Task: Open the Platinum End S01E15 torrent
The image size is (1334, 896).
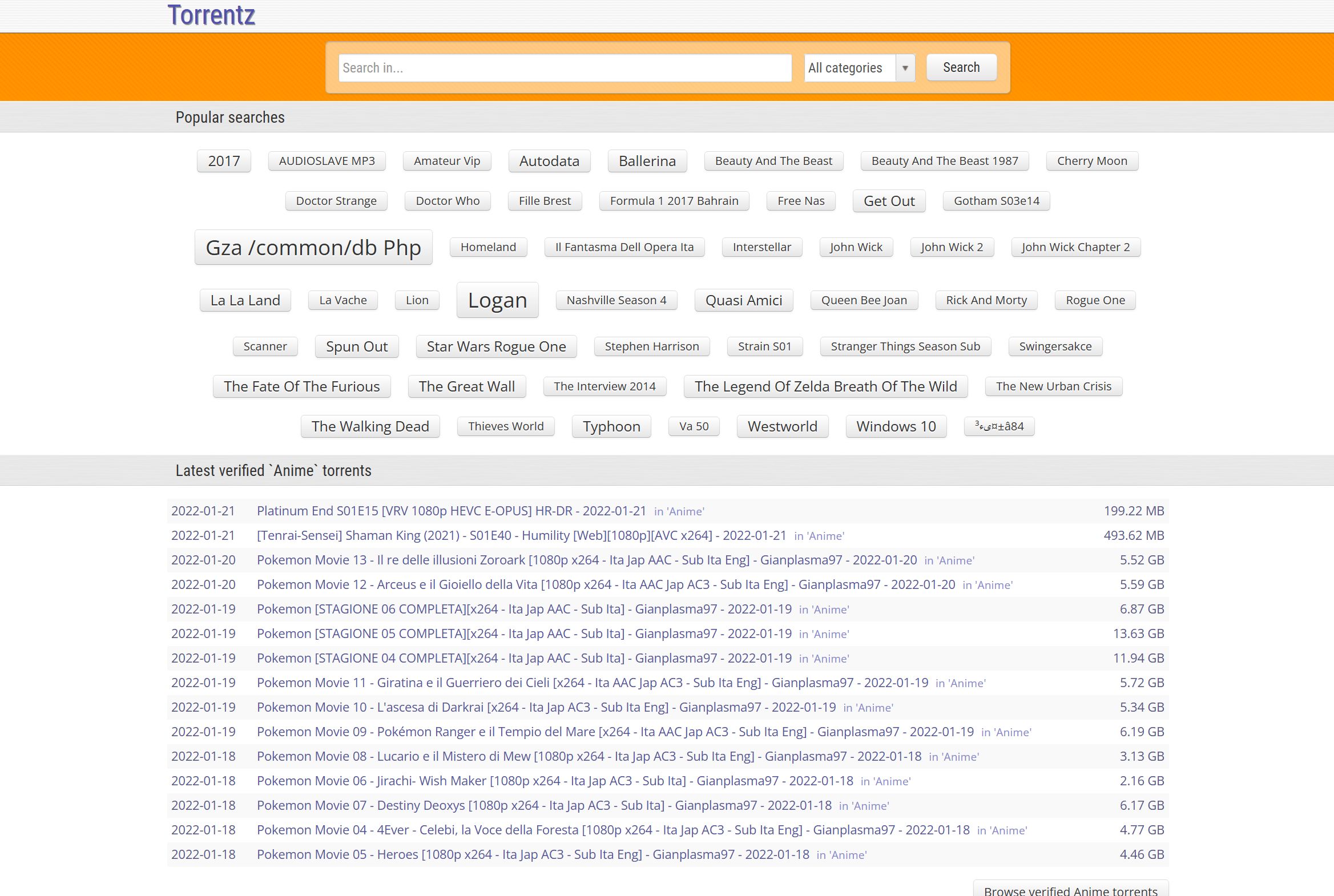Action: point(451,511)
